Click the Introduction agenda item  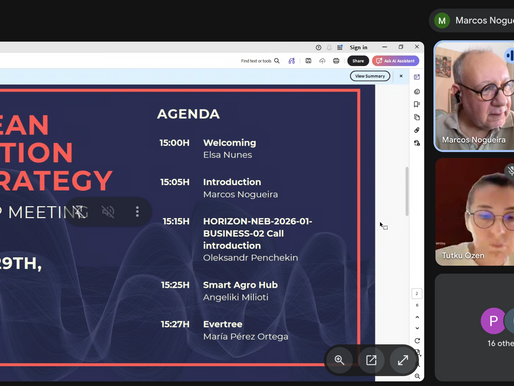[x=232, y=182]
